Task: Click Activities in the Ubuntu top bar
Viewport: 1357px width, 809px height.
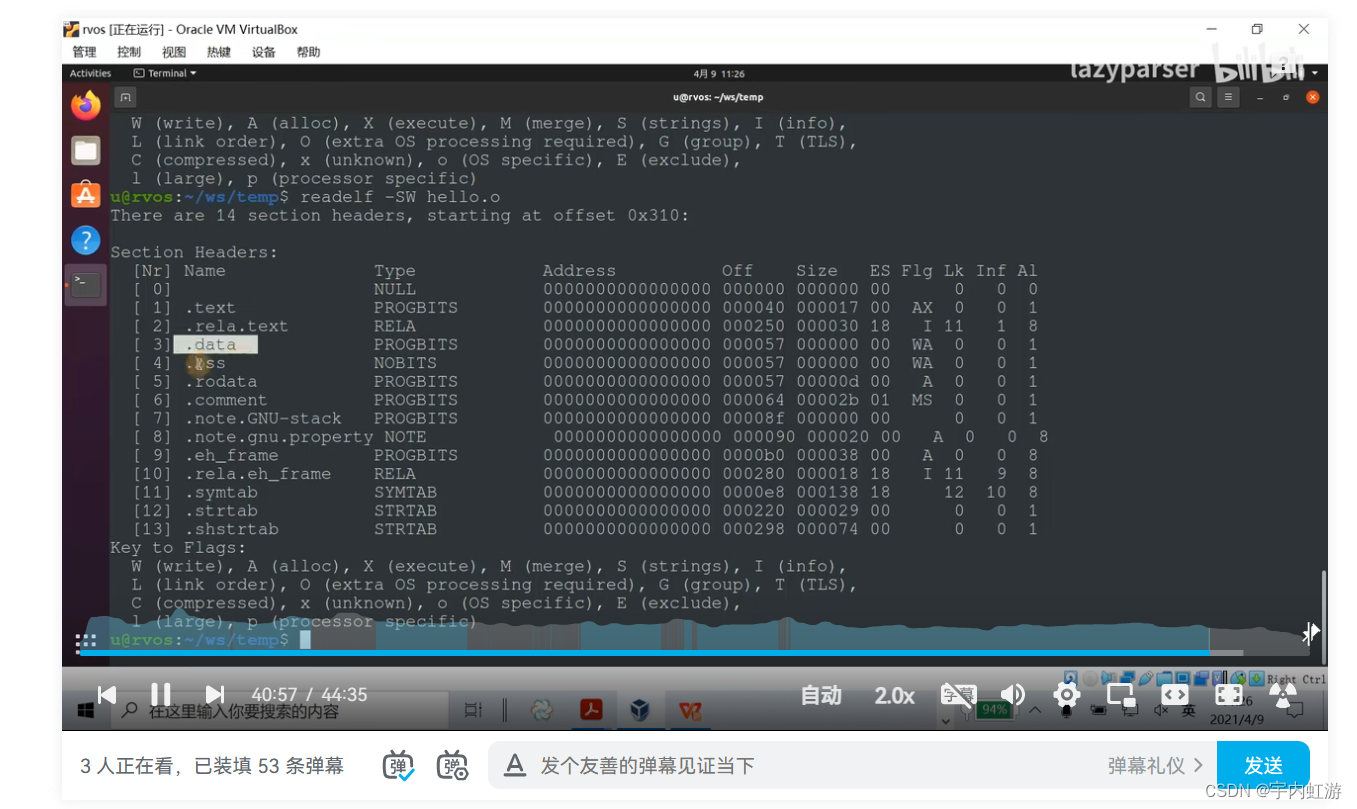Action: 90,73
